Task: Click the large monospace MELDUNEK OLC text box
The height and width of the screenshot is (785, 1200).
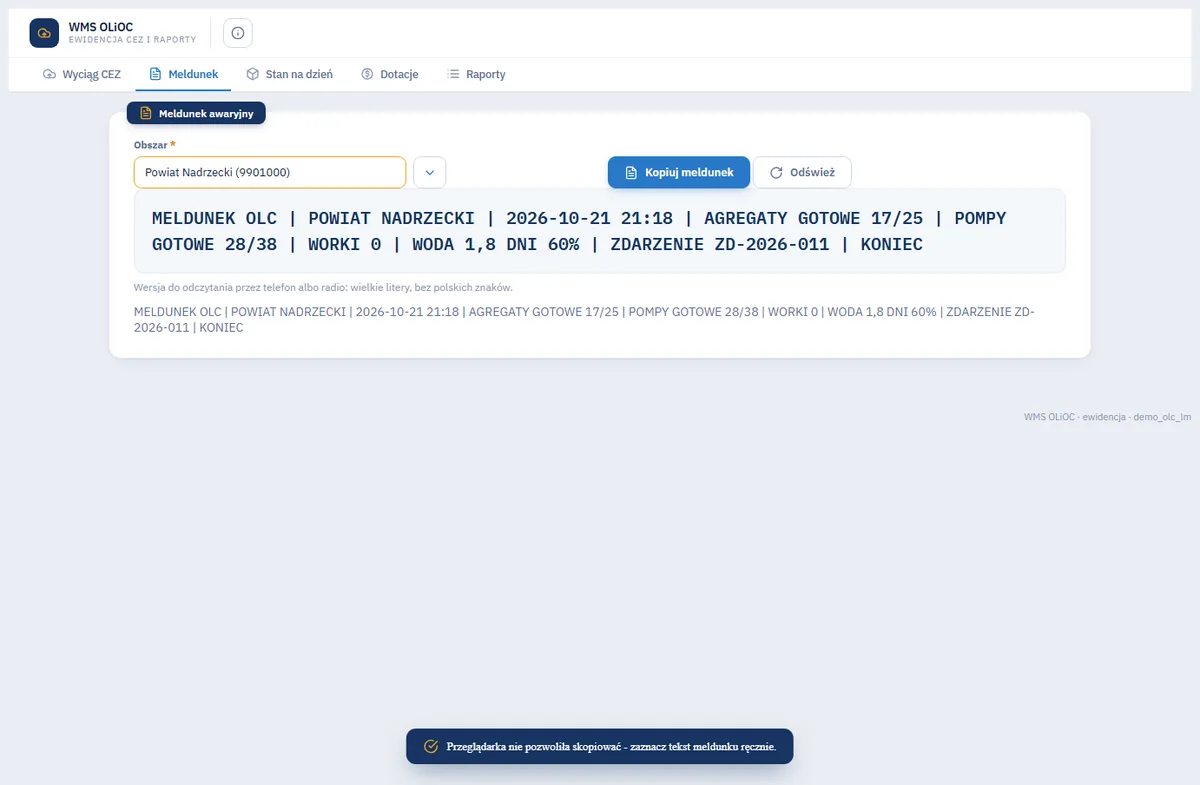Action: (600, 231)
